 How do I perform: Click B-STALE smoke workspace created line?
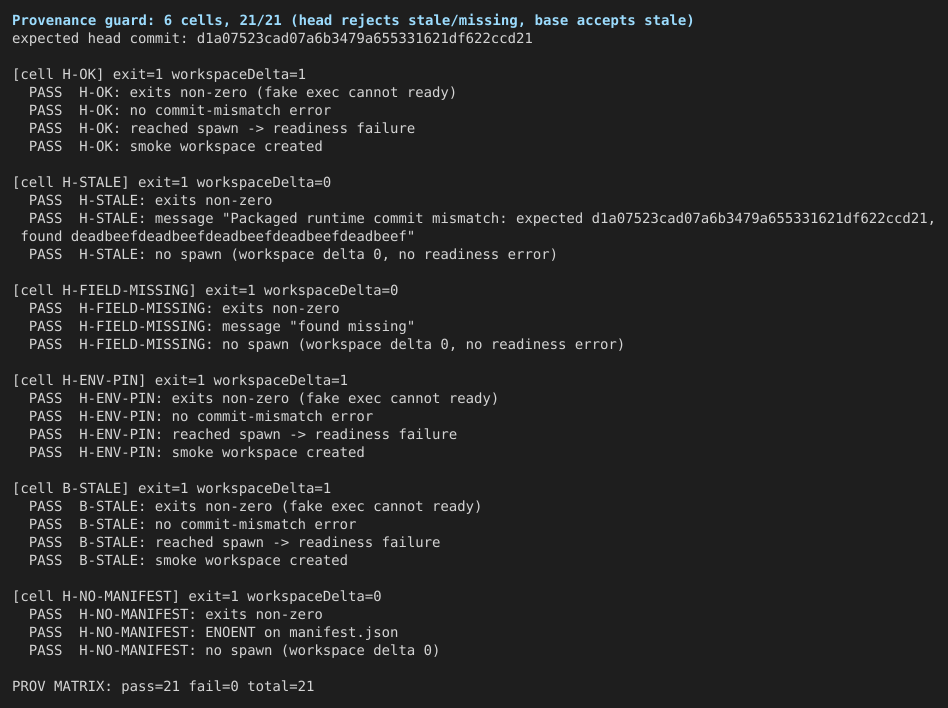tap(188, 560)
